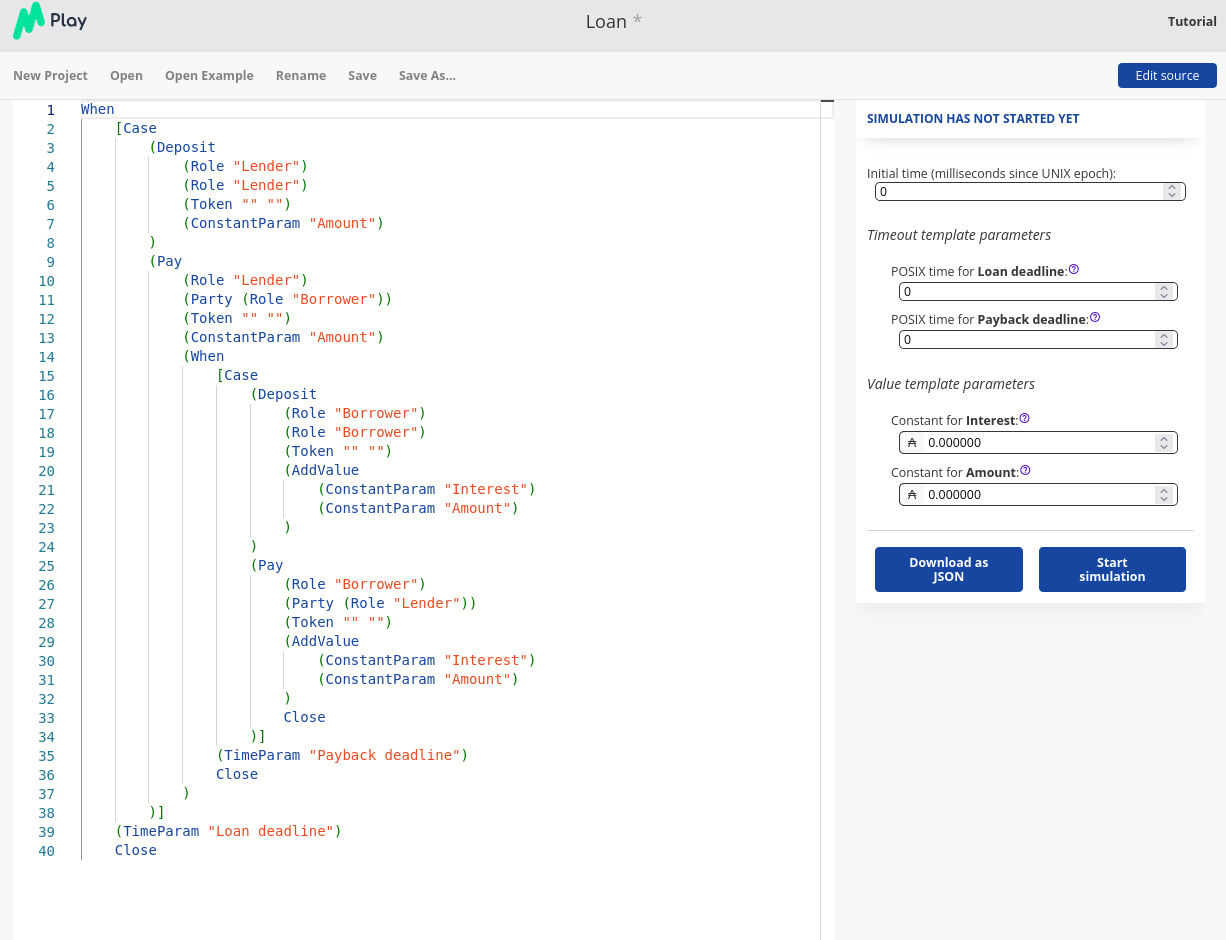Open help icon for Interest constant
This screenshot has width=1226, height=940.
[1024, 419]
